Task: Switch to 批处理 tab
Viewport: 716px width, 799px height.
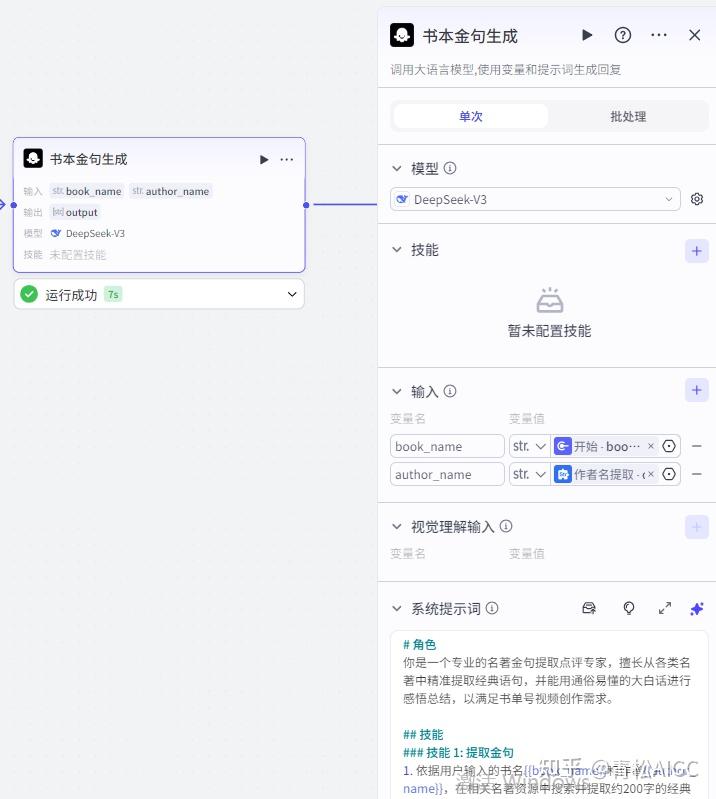Action: tap(628, 116)
